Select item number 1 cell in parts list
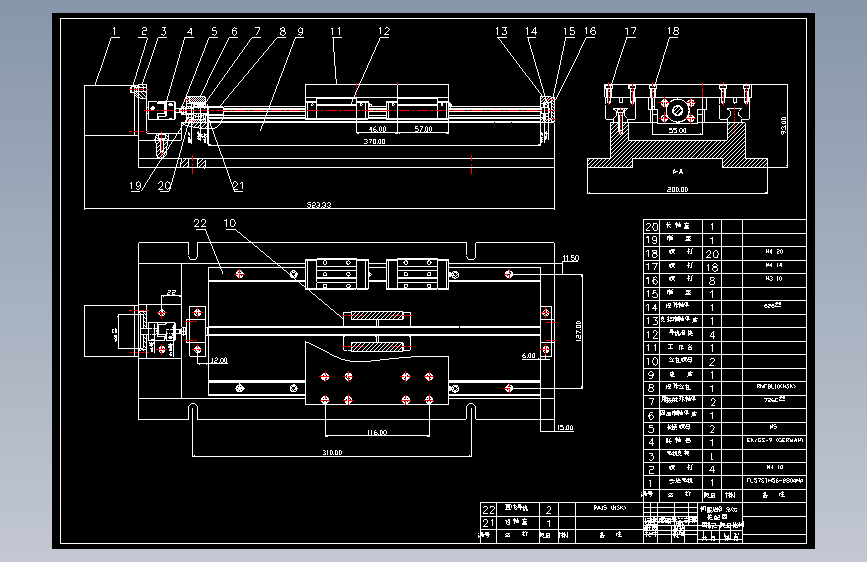This screenshot has height=562, width=867. pos(651,483)
